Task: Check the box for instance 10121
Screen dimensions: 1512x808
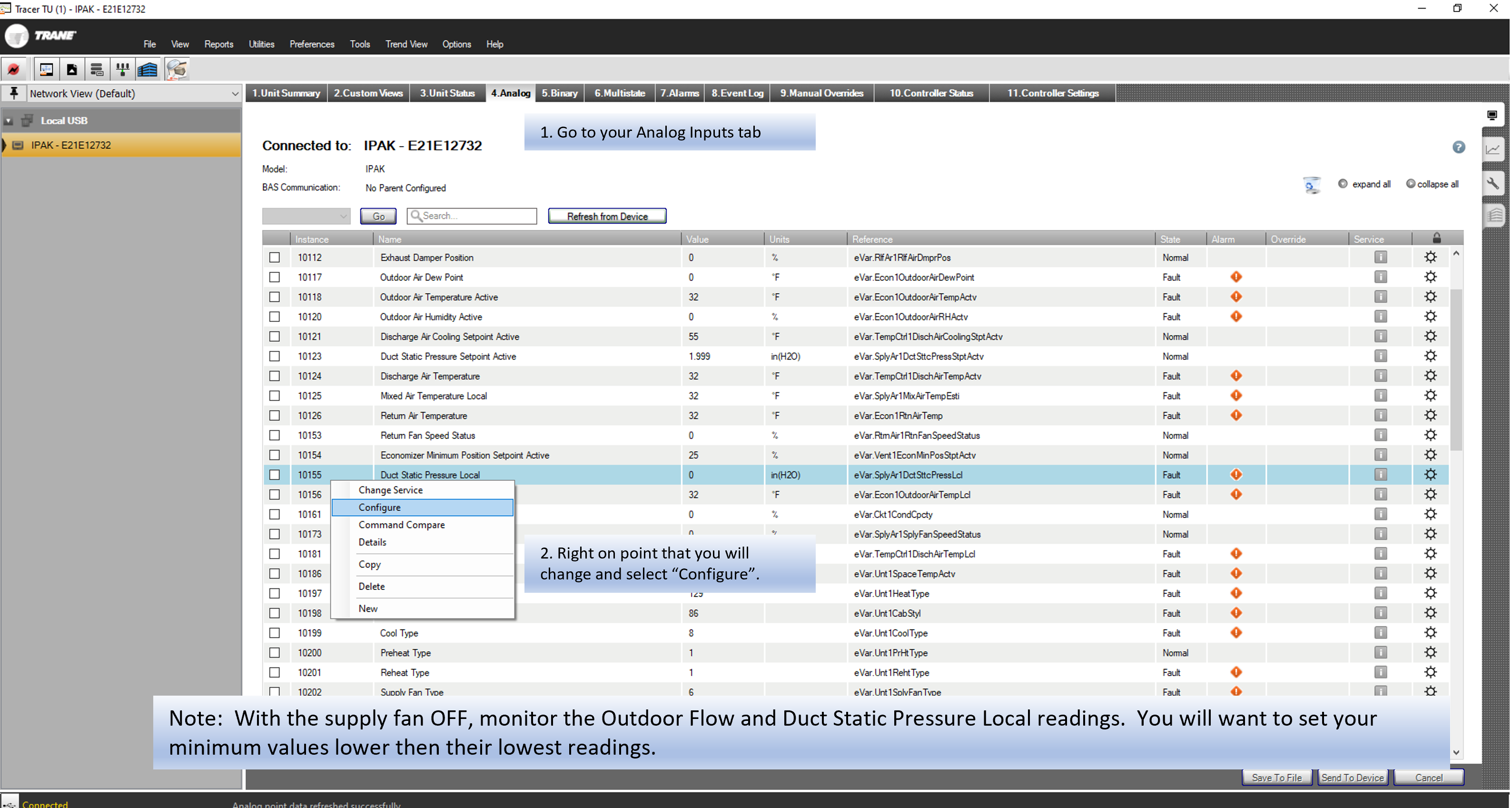Action: (274, 337)
